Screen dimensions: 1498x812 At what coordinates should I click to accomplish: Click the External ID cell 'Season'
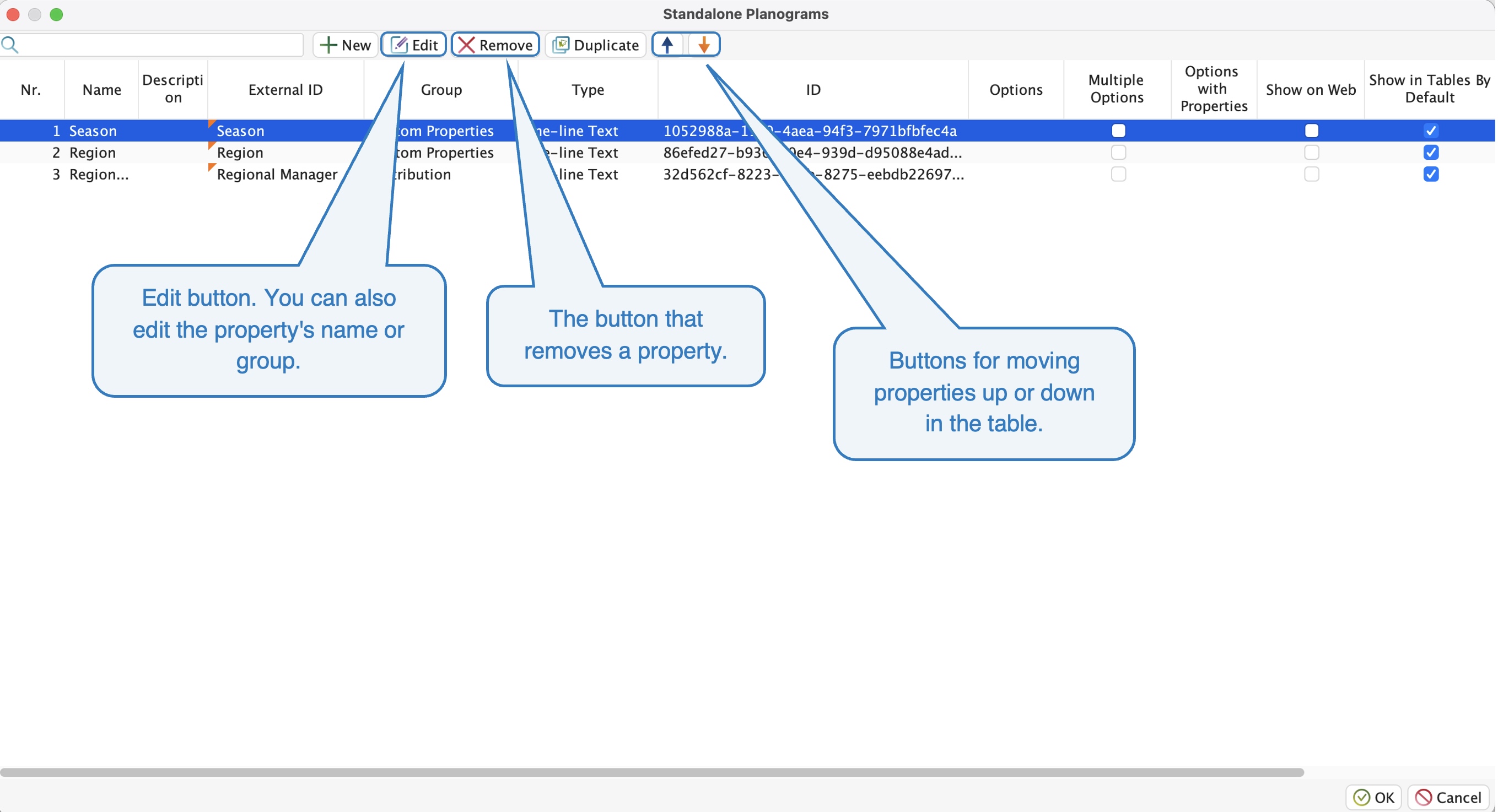285,131
